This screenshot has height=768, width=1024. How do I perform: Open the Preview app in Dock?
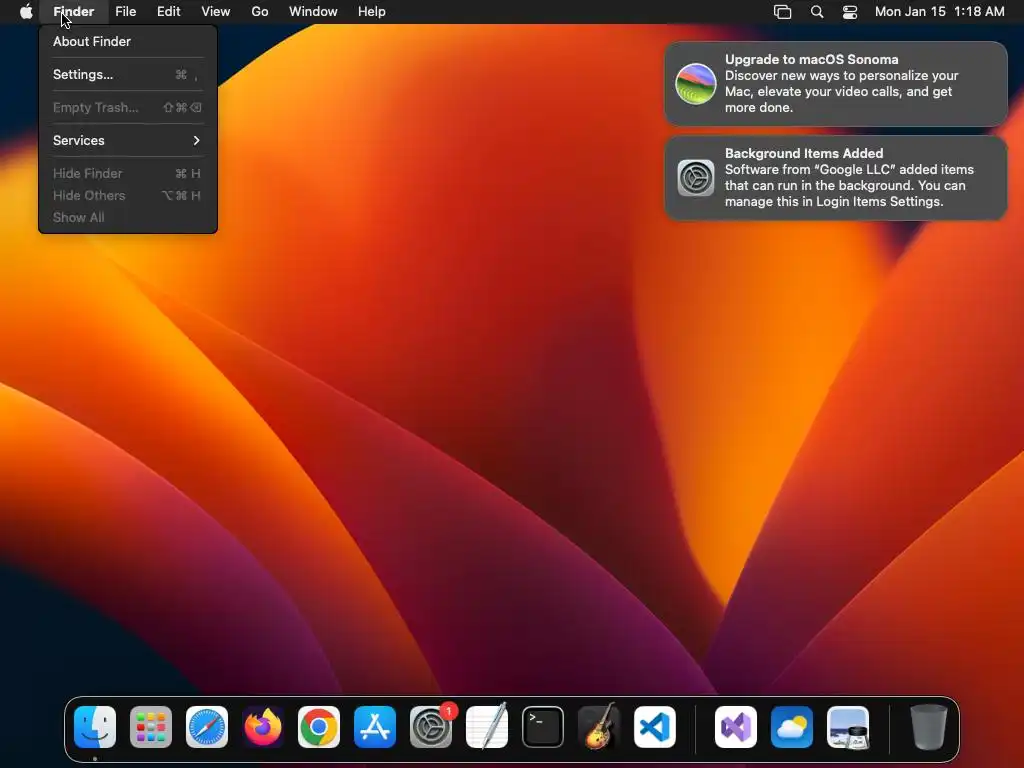click(x=848, y=727)
